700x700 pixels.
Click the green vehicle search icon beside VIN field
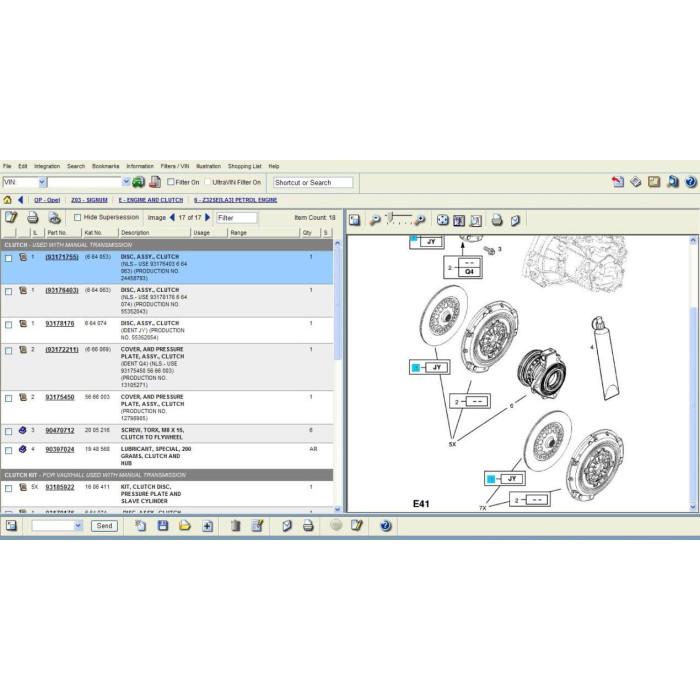pos(139,182)
